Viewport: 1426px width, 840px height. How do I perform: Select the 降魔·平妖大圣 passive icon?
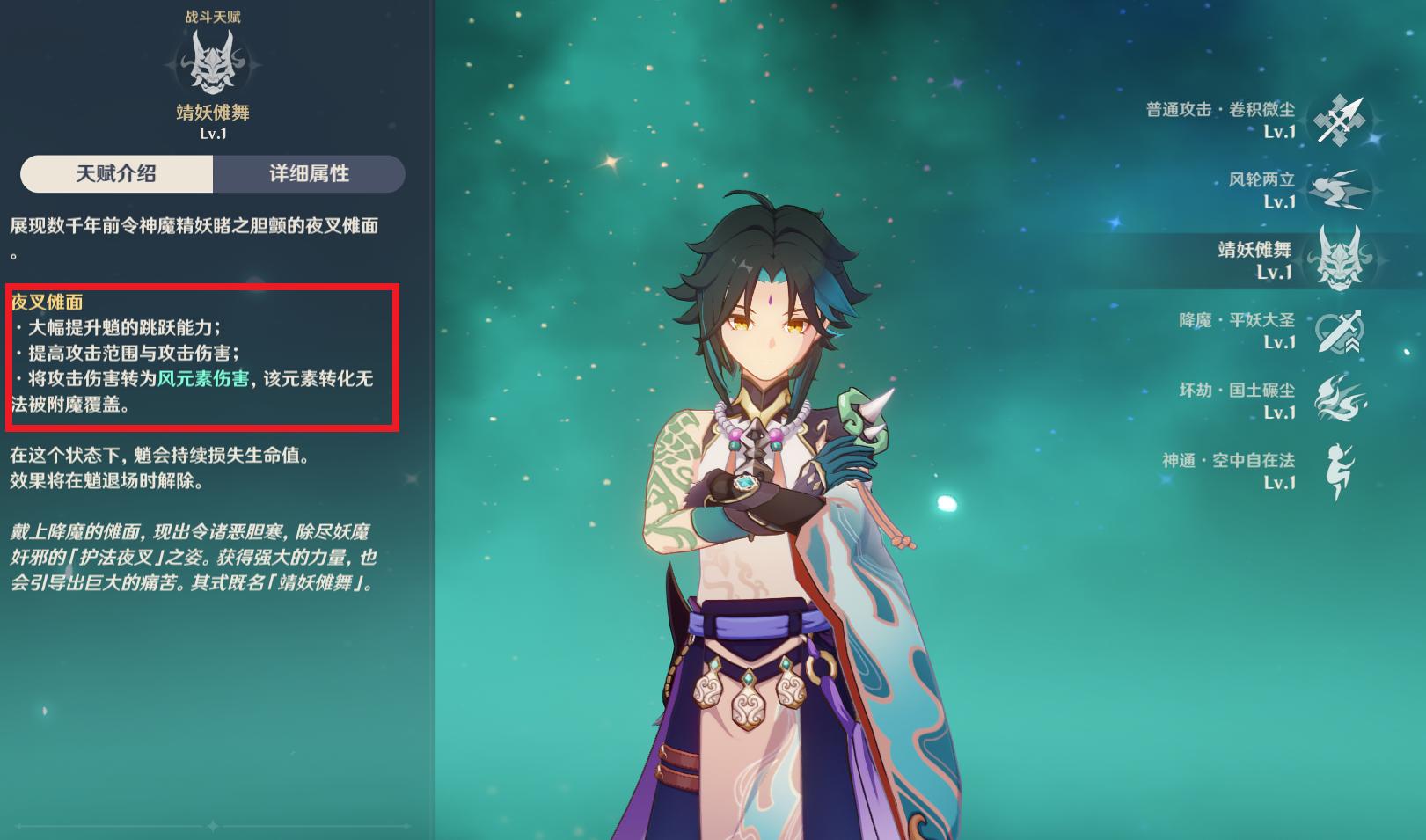tap(1338, 332)
